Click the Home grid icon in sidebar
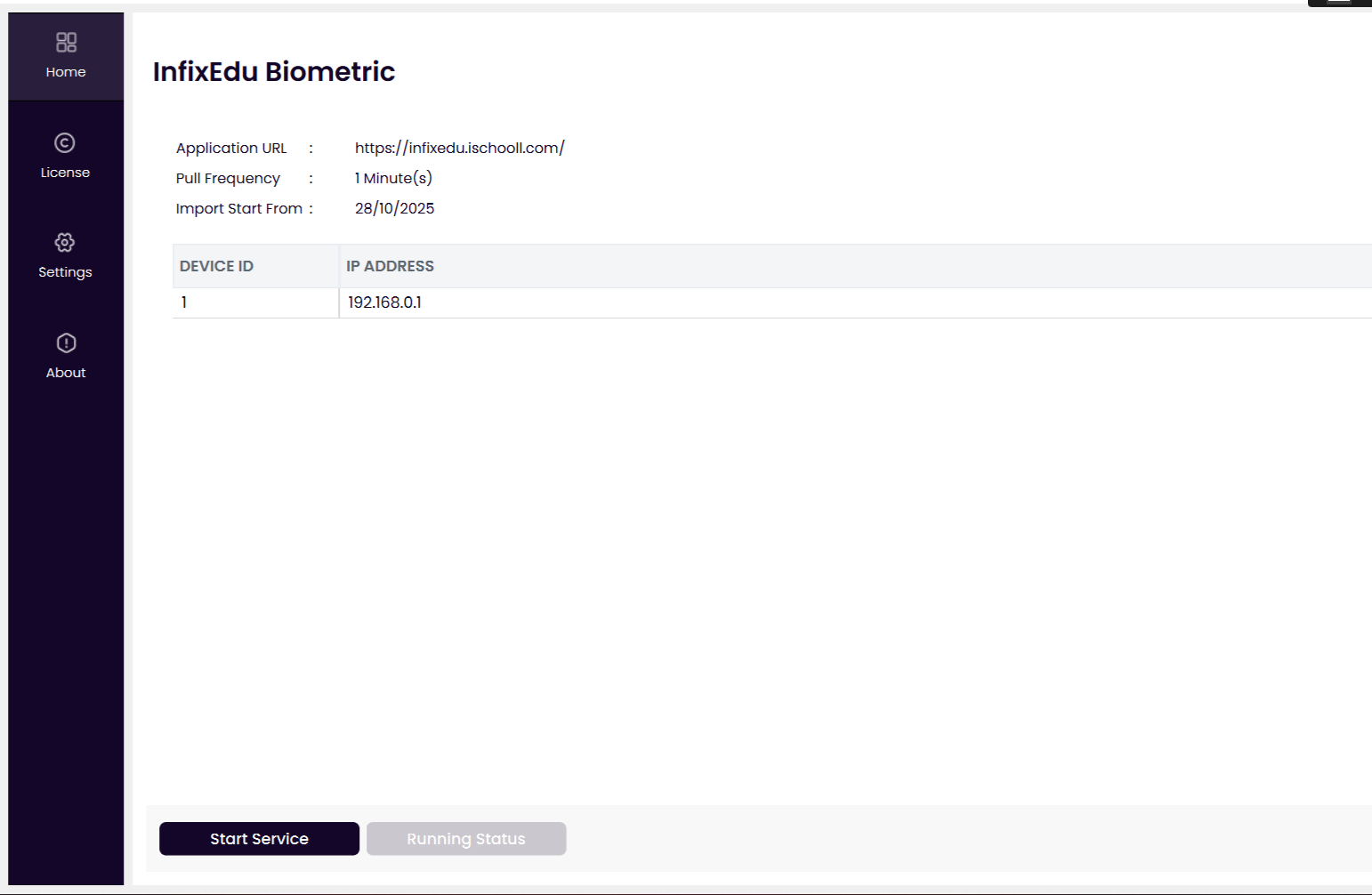Screen dimensions: 1372x895 click(x=66, y=42)
